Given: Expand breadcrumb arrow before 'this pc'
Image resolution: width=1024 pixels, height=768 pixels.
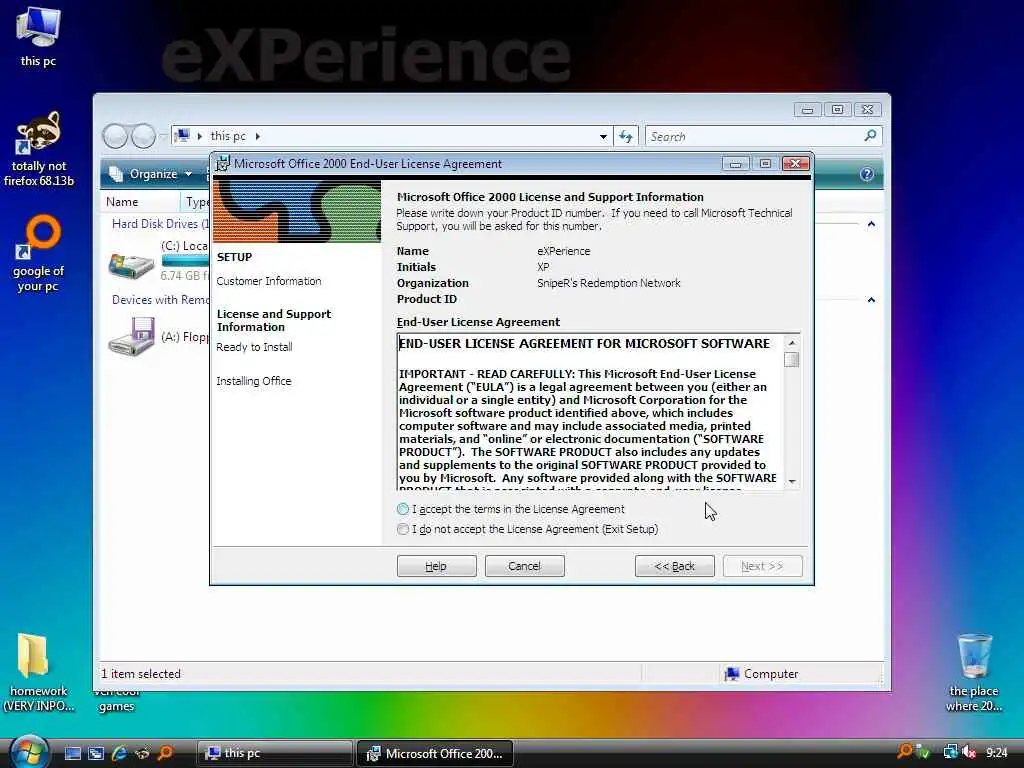Looking at the screenshot, I should tap(200, 136).
